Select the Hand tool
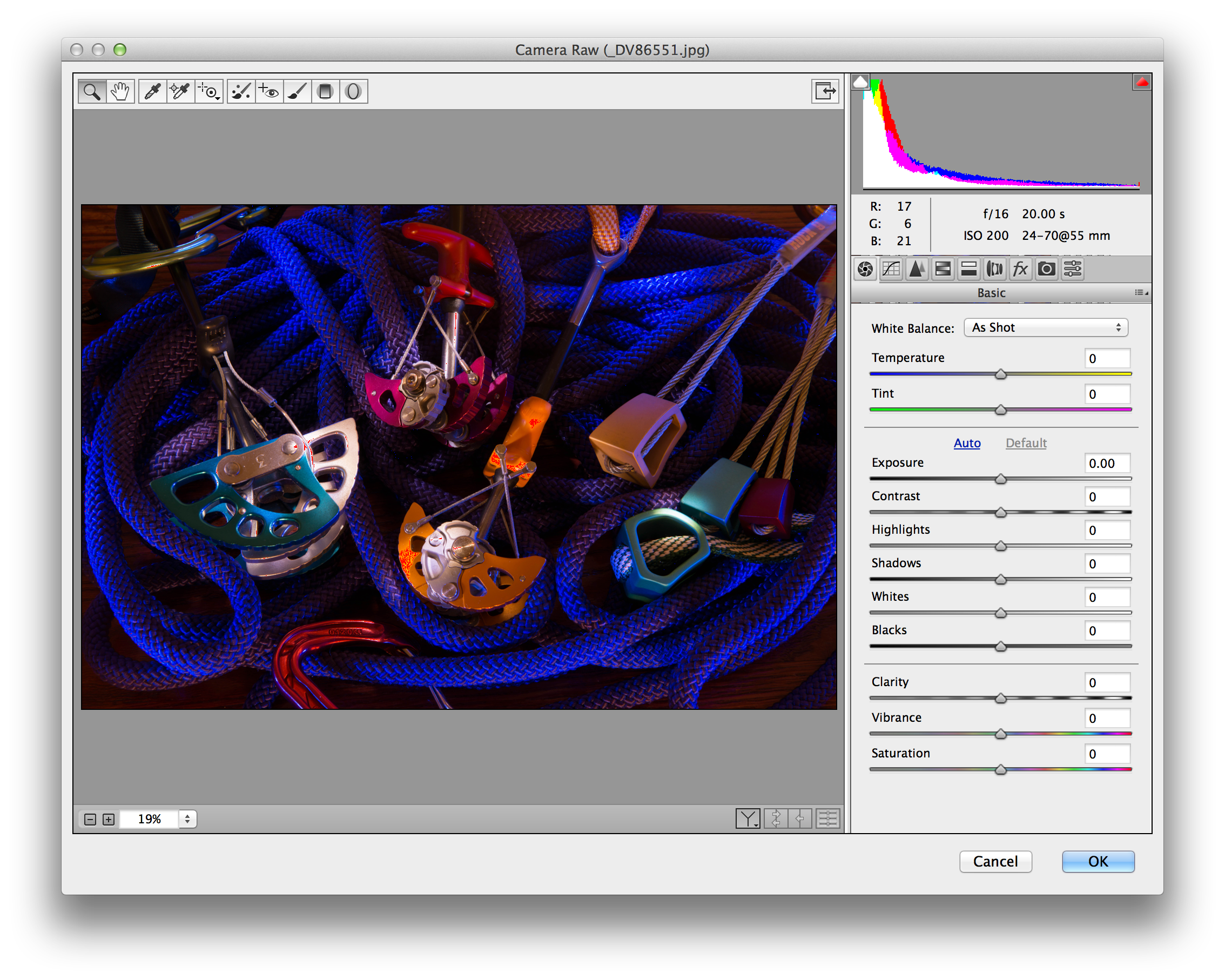 [120, 91]
